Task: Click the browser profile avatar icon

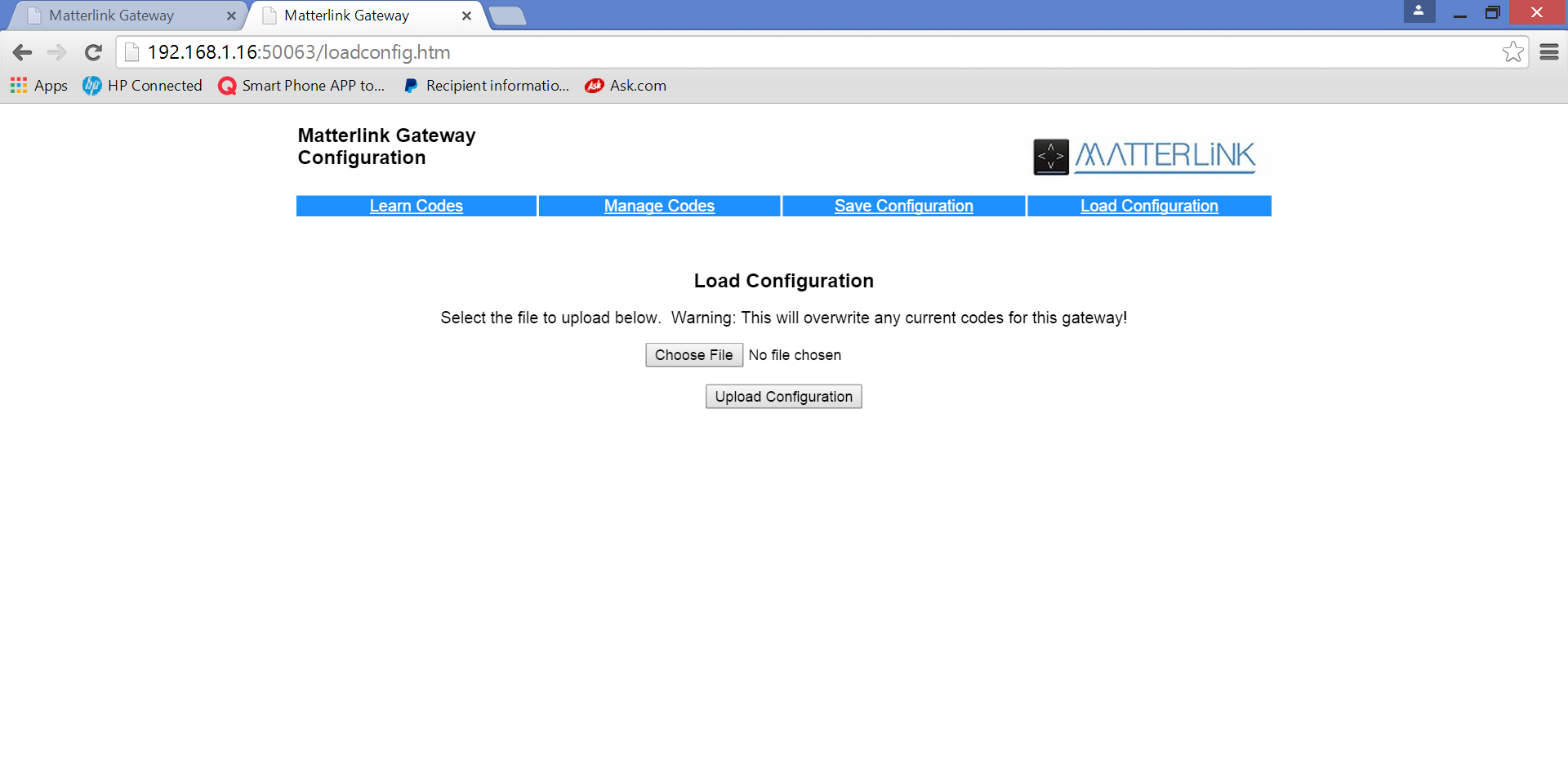Action: pyautogui.click(x=1419, y=12)
